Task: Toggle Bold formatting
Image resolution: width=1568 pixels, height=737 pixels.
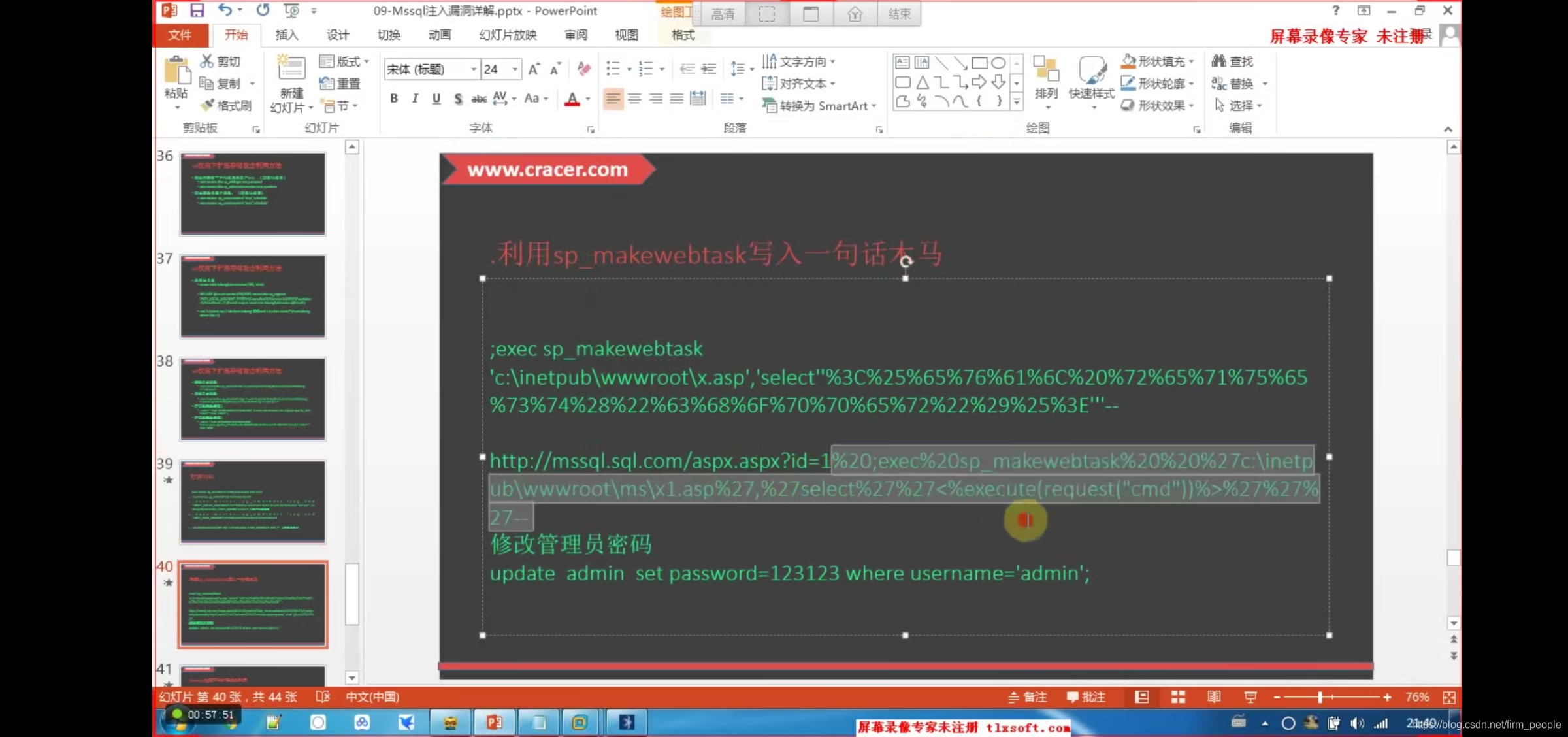Action: (x=394, y=99)
